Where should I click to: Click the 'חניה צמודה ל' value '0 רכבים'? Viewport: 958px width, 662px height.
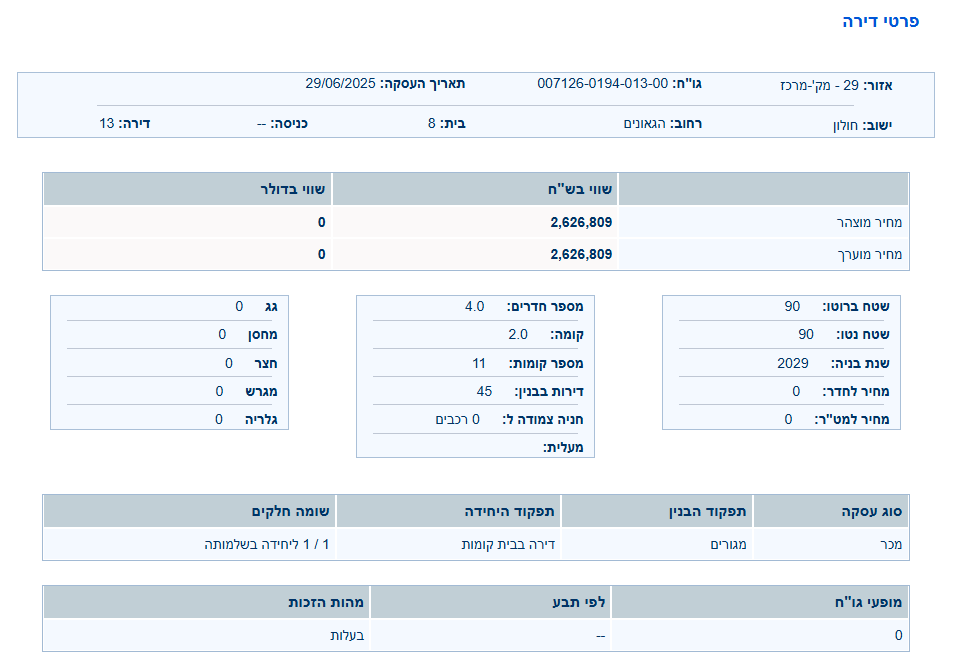click(457, 420)
